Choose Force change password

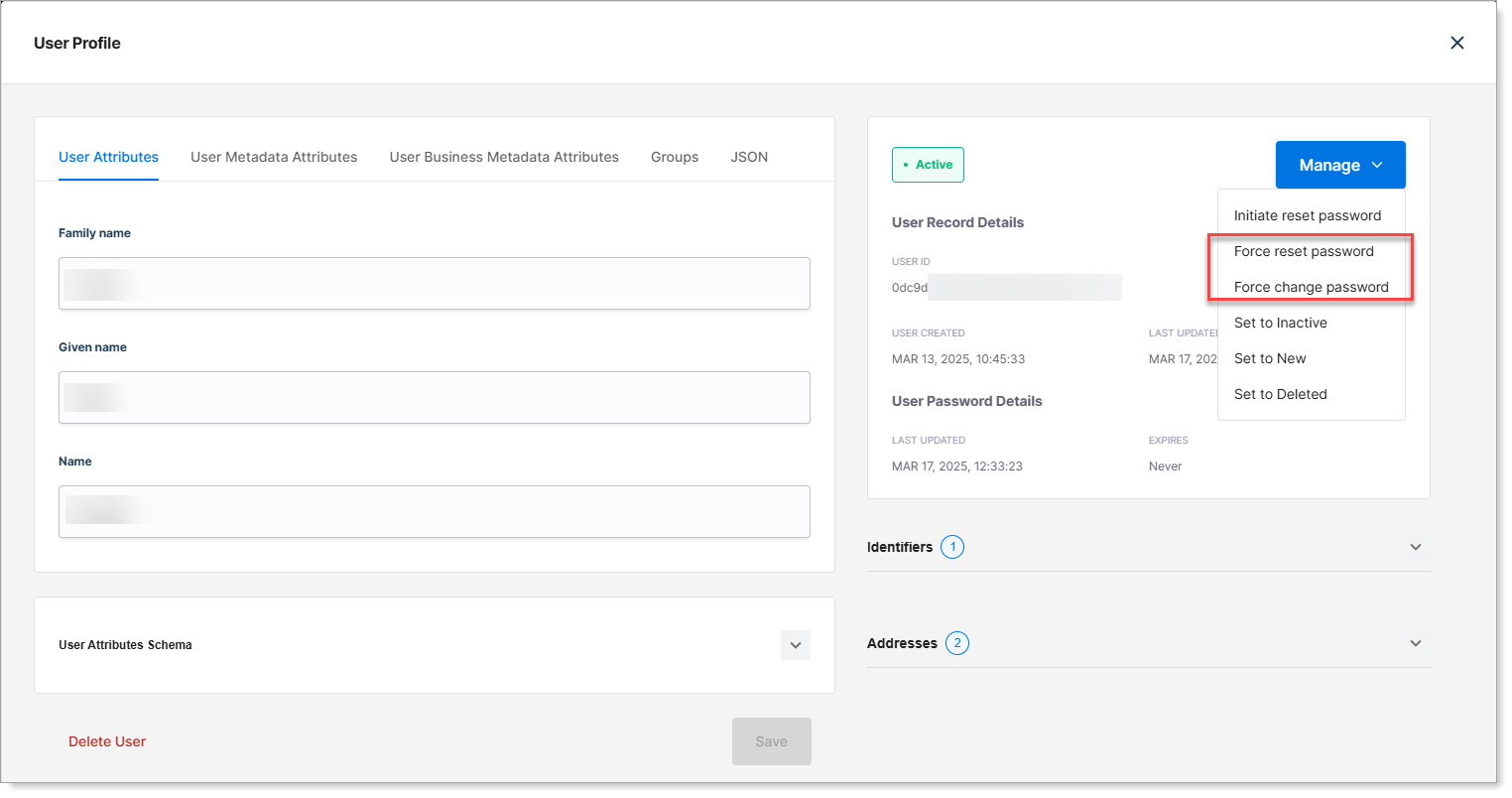coord(1311,287)
